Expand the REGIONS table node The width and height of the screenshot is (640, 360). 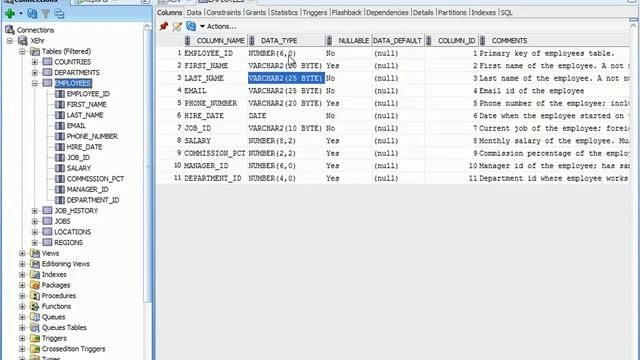coord(35,242)
